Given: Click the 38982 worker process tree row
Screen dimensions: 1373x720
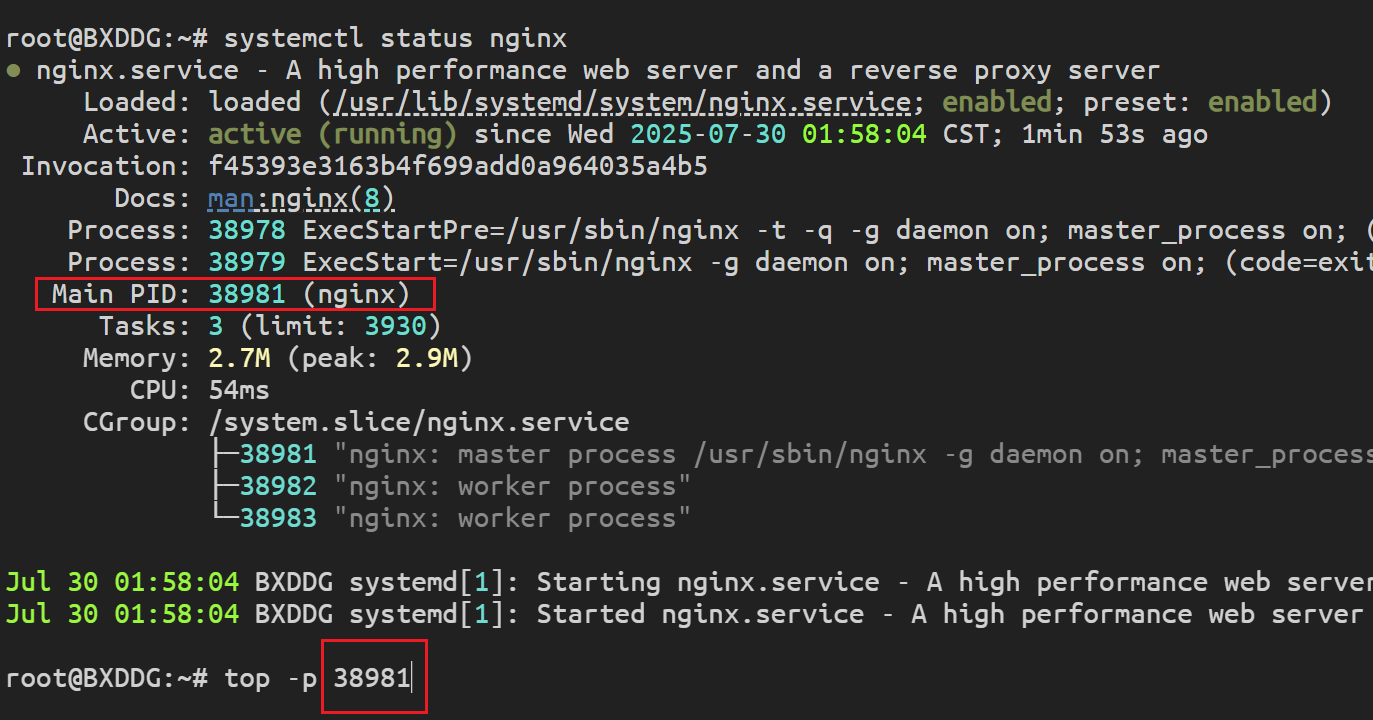Looking at the screenshot, I should point(450,486).
